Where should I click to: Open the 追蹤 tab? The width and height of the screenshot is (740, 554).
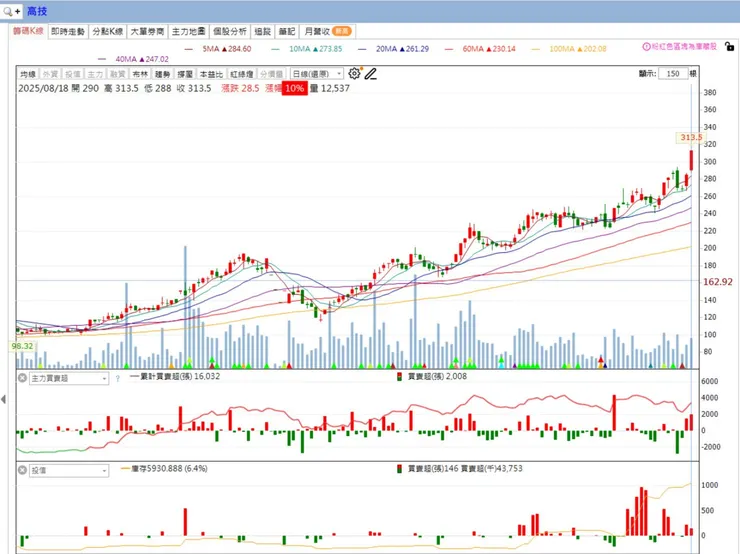click(x=262, y=31)
